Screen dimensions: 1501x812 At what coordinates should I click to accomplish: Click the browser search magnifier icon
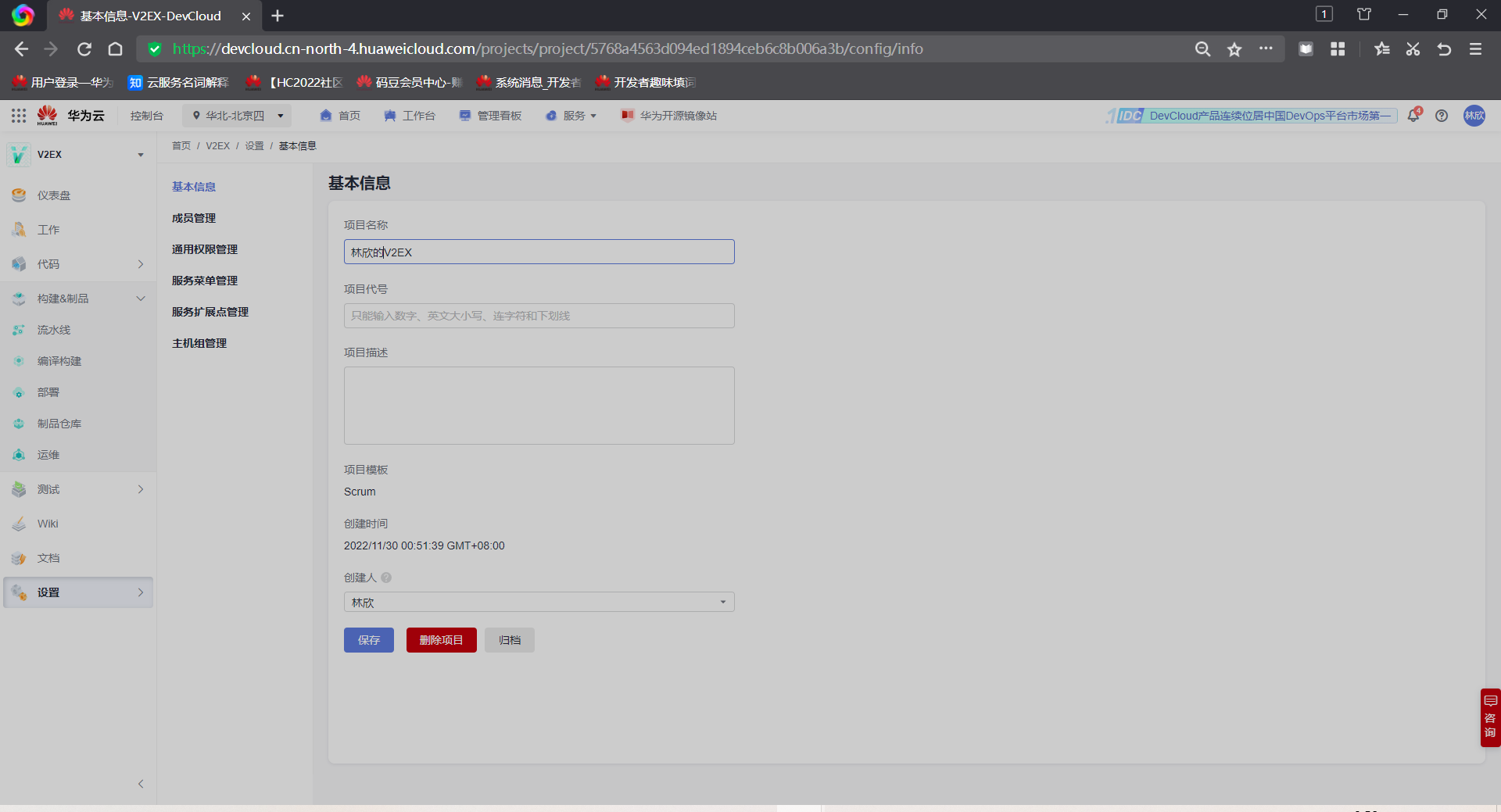click(x=1202, y=49)
